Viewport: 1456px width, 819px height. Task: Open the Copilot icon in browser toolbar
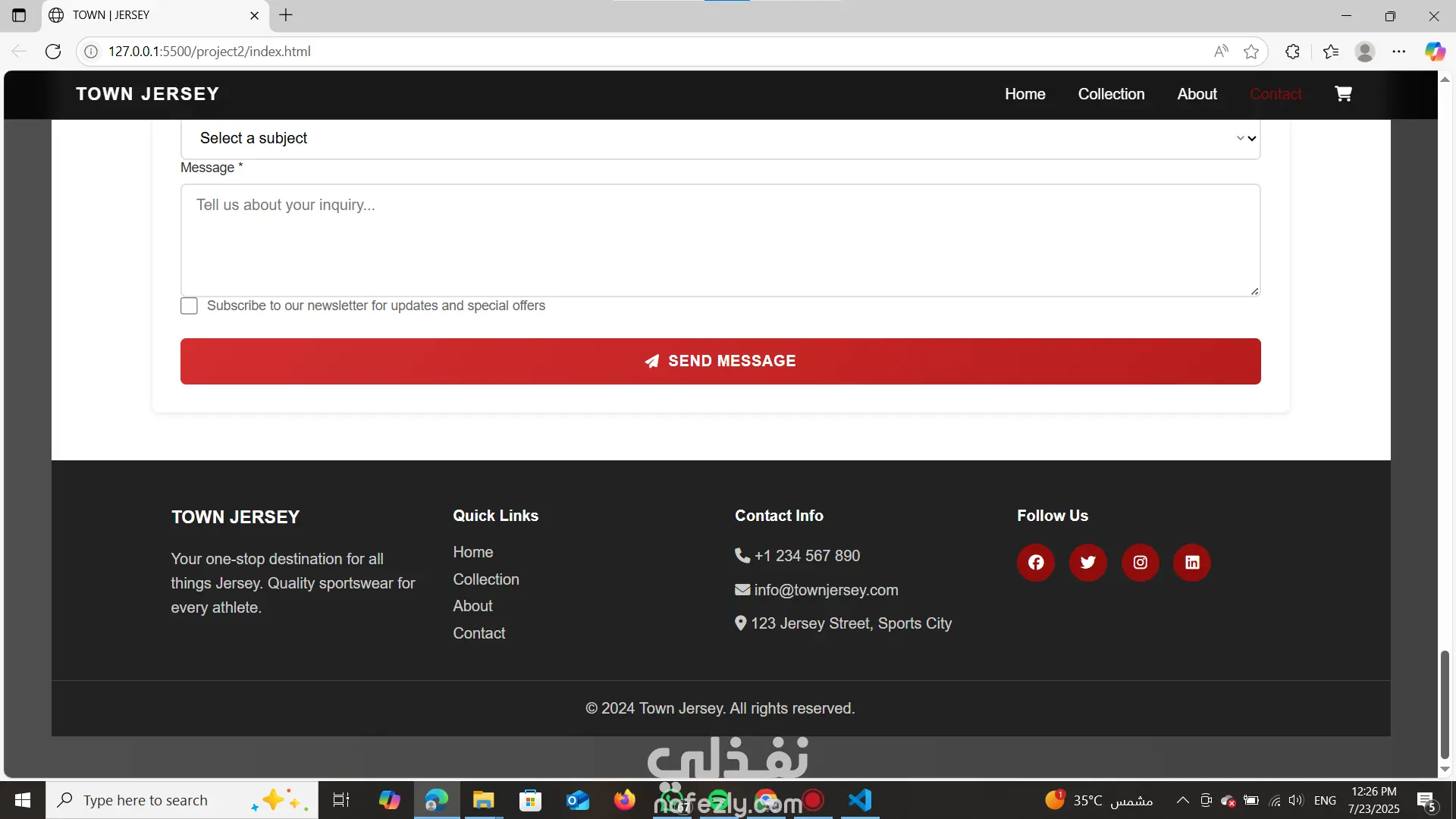1435,52
